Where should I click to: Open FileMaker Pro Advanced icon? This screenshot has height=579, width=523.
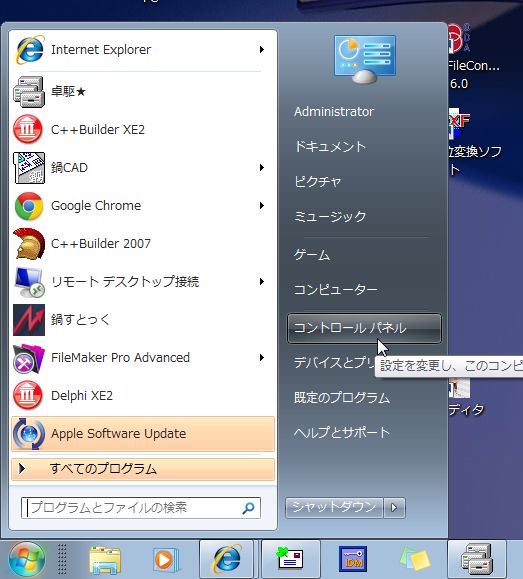pyautogui.click(x=29, y=358)
